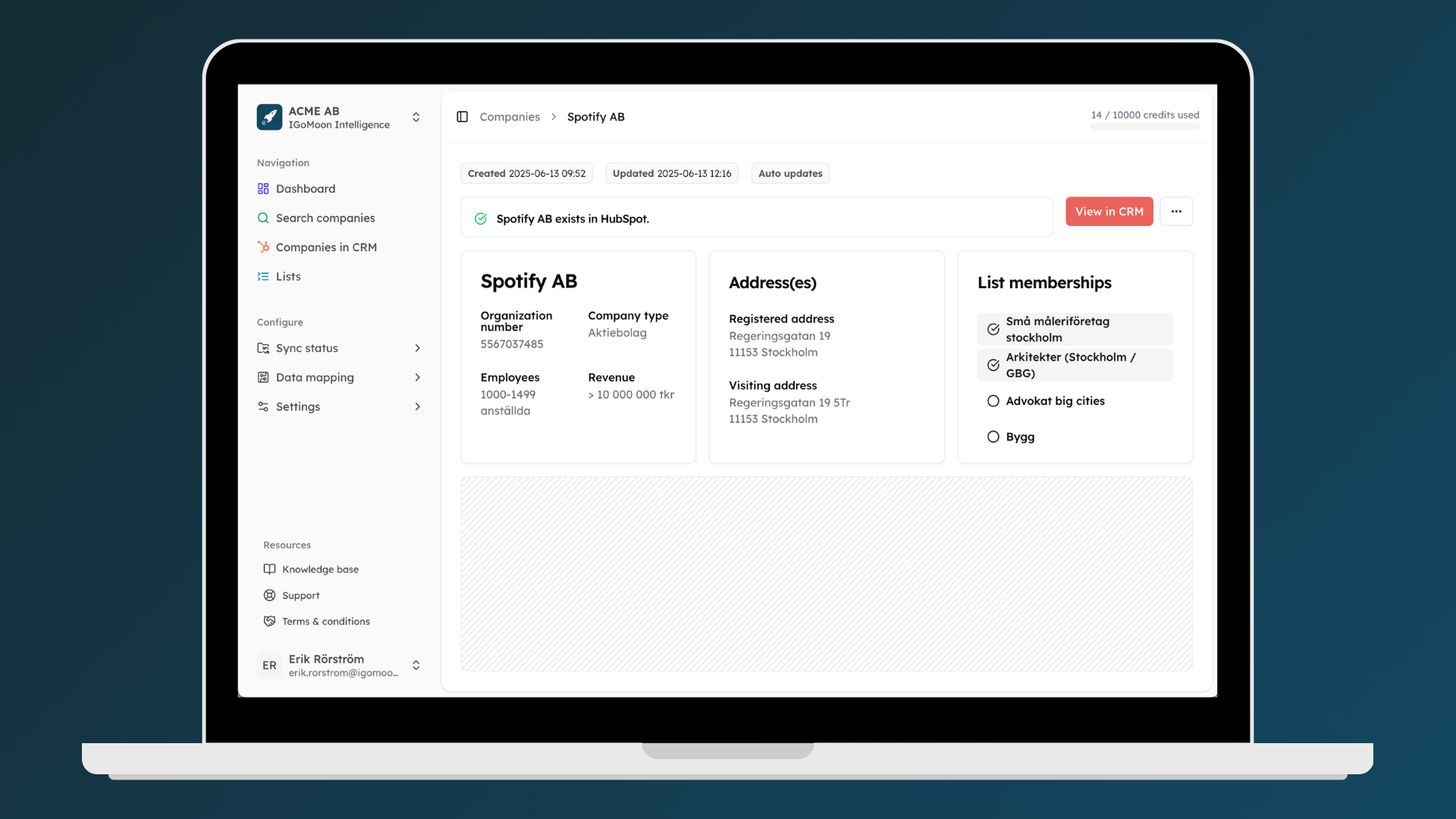Click the ACME AB rocket logo icon
This screenshot has width=1456, height=819.
(269, 118)
